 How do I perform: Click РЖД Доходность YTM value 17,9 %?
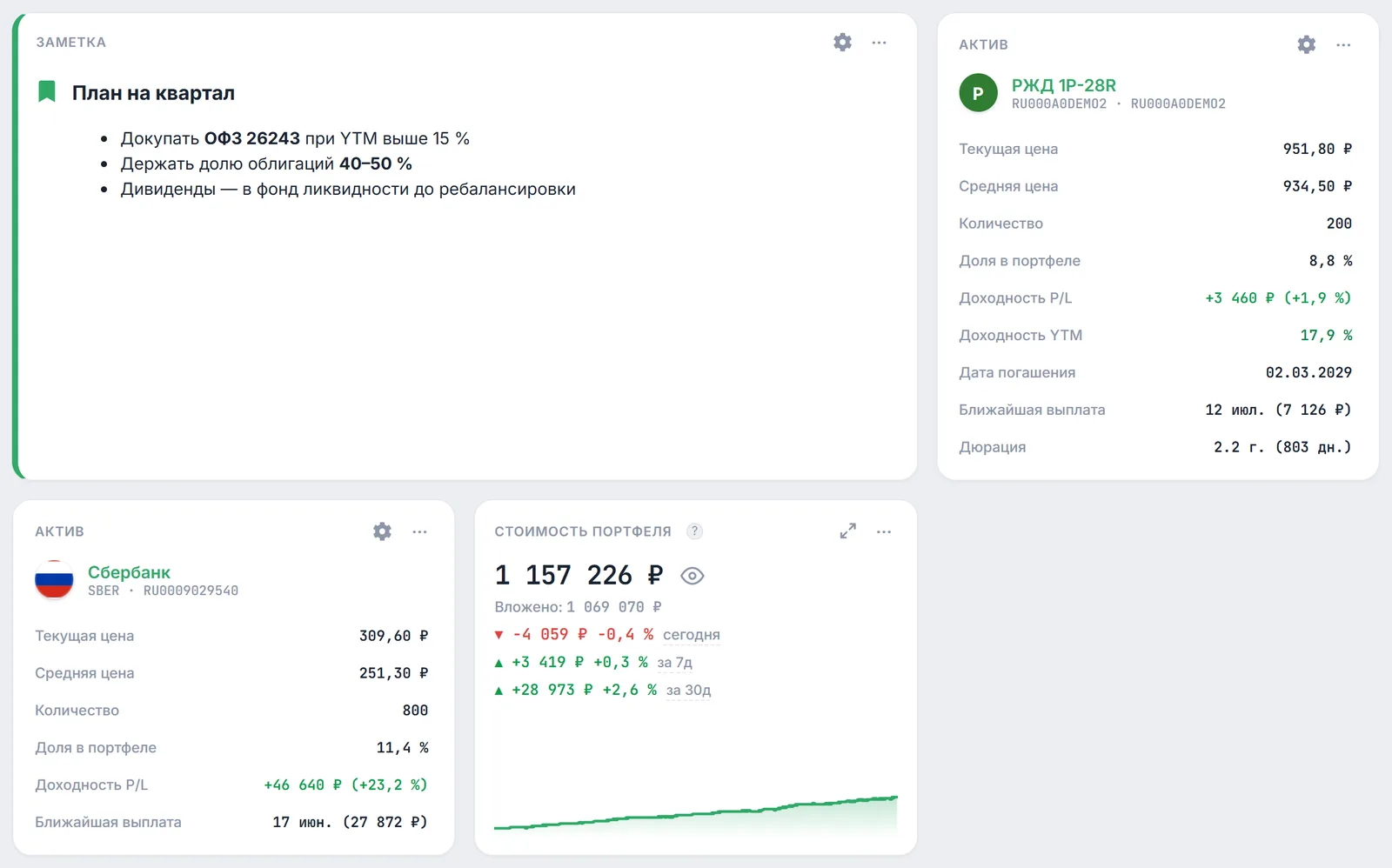(x=1326, y=335)
